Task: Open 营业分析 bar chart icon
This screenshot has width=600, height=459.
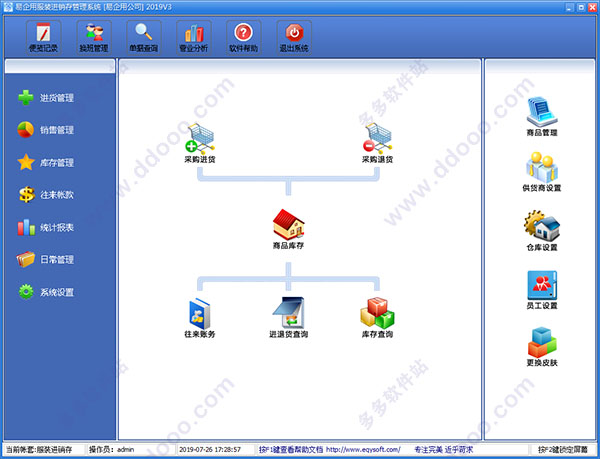Action: click(194, 37)
